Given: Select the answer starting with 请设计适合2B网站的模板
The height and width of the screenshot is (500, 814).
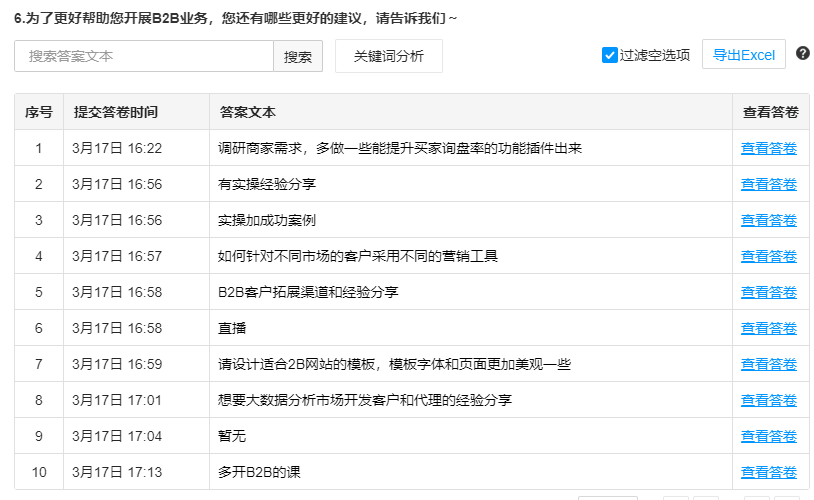Looking at the screenshot, I should point(395,364).
